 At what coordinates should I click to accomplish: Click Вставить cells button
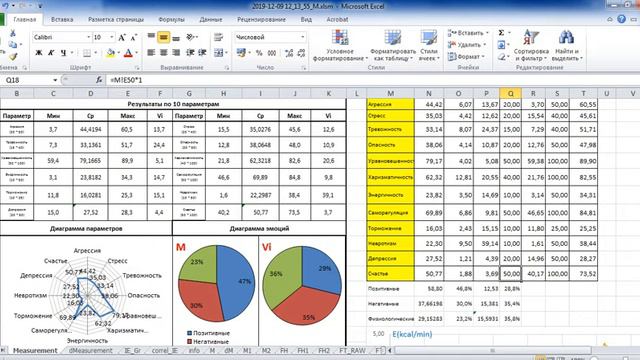(467, 33)
